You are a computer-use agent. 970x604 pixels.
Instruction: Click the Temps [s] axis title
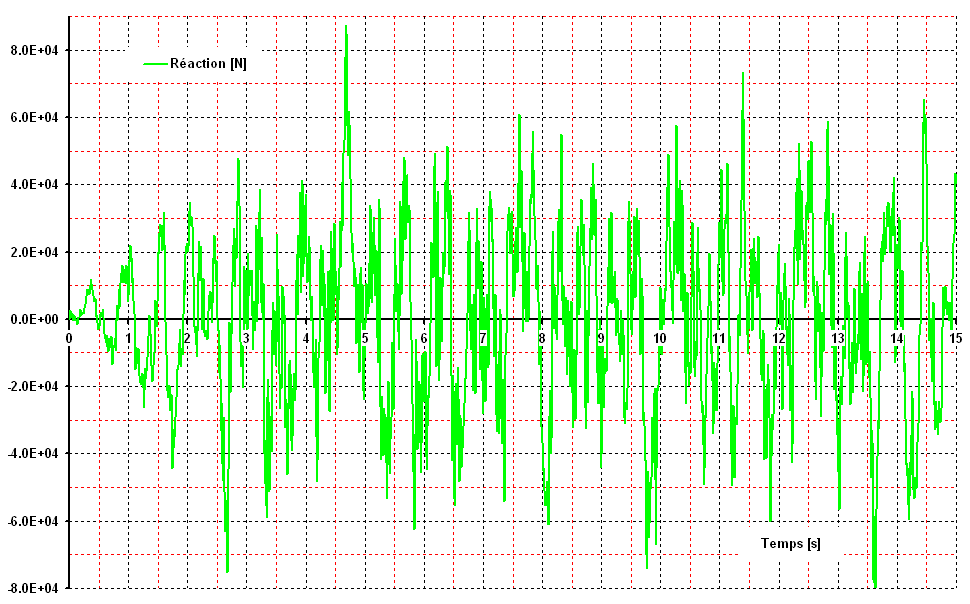pos(790,544)
